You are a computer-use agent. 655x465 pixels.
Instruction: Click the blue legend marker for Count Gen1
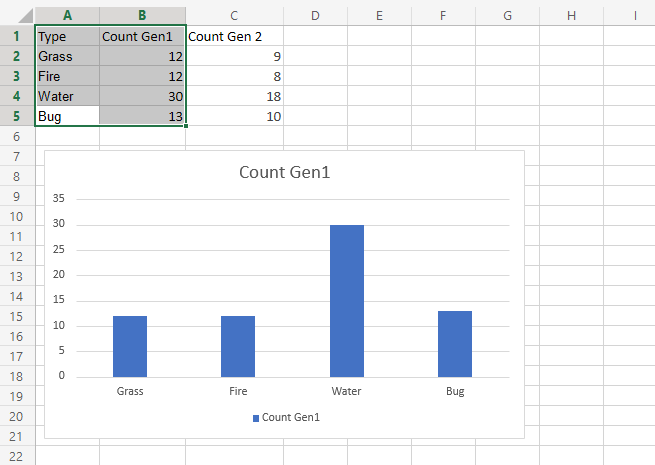pos(256,418)
